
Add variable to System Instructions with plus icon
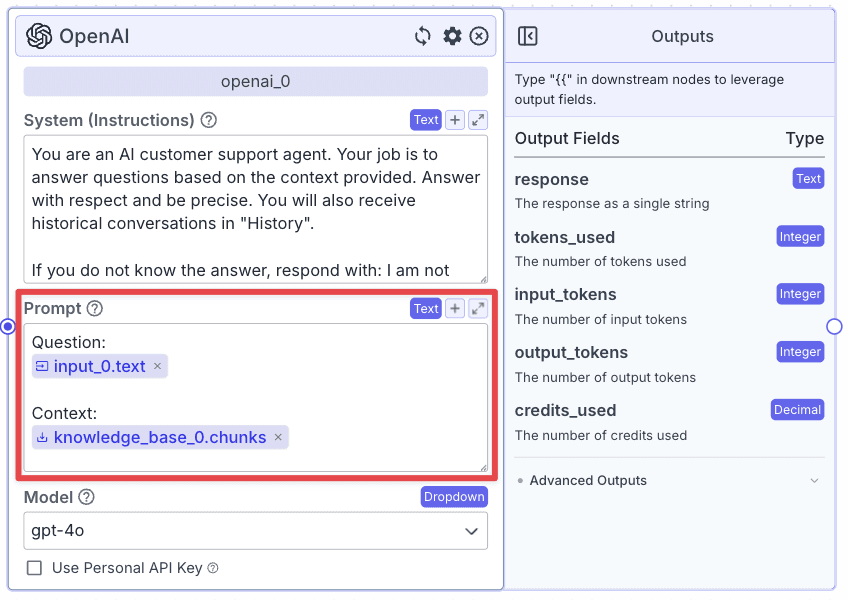(455, 120)
